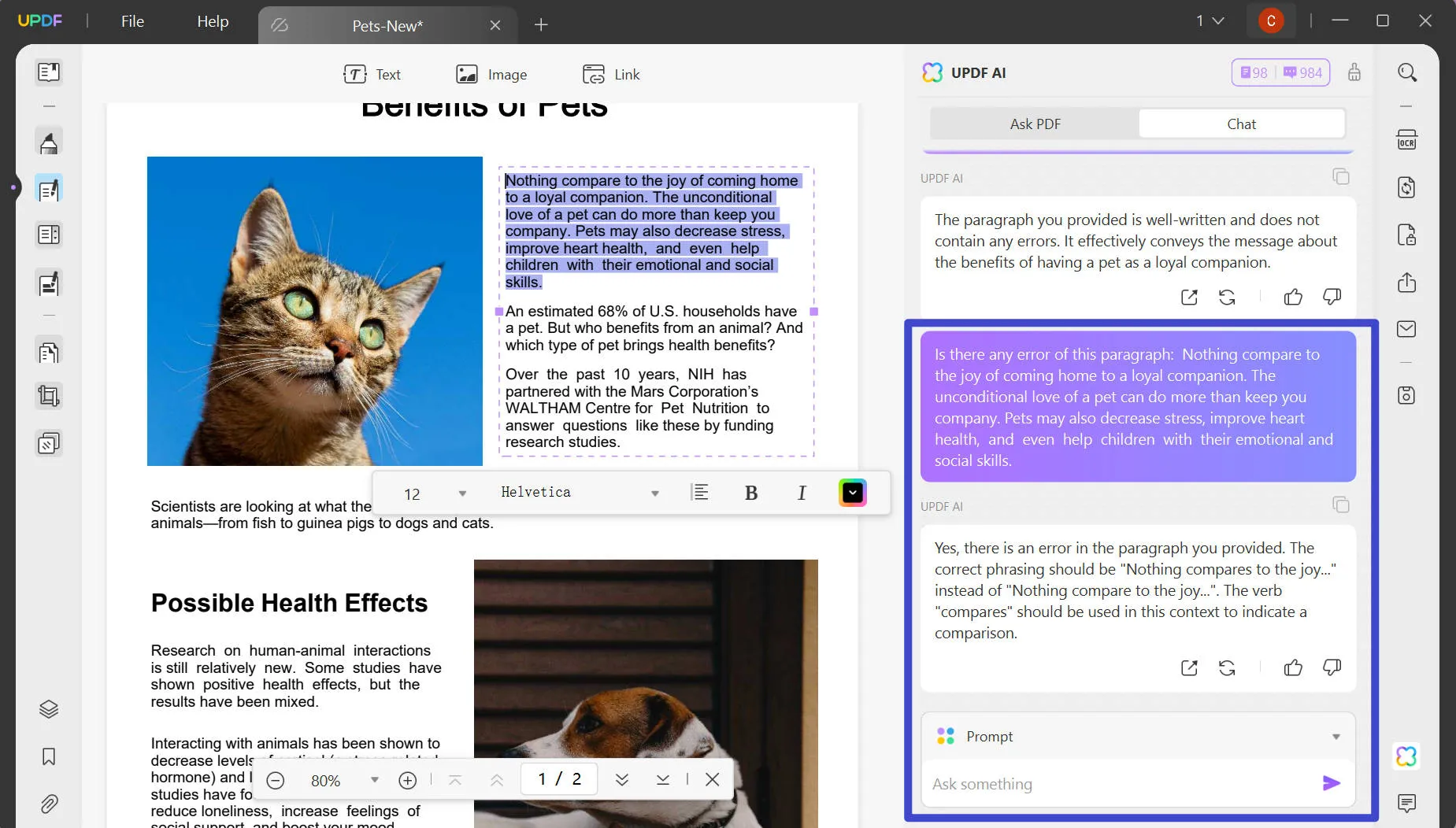
Task: Open a new tab with plus
Action: point(541,25)
